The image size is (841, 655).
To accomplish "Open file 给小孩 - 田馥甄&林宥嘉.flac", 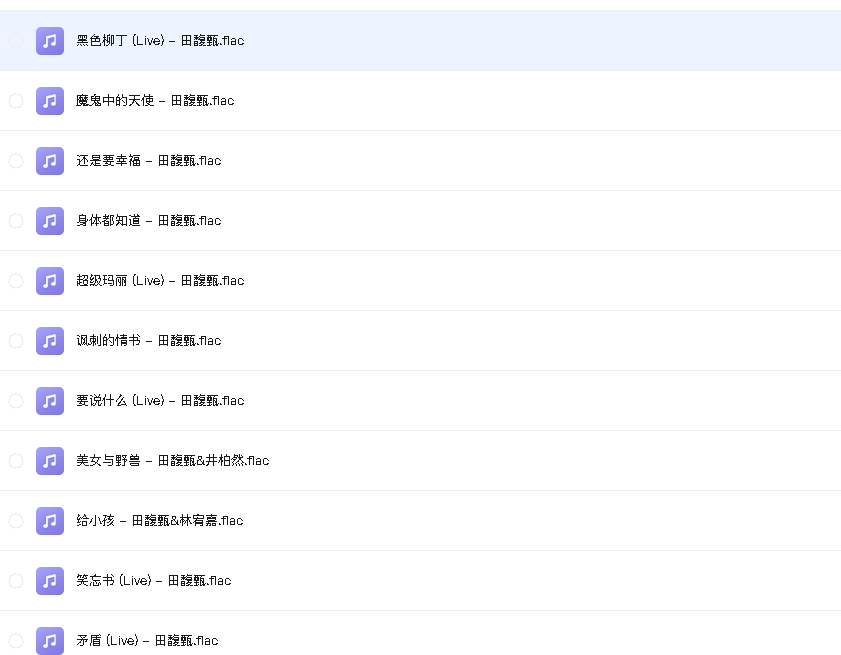I will pyautogui.click(x=160, y=521).
